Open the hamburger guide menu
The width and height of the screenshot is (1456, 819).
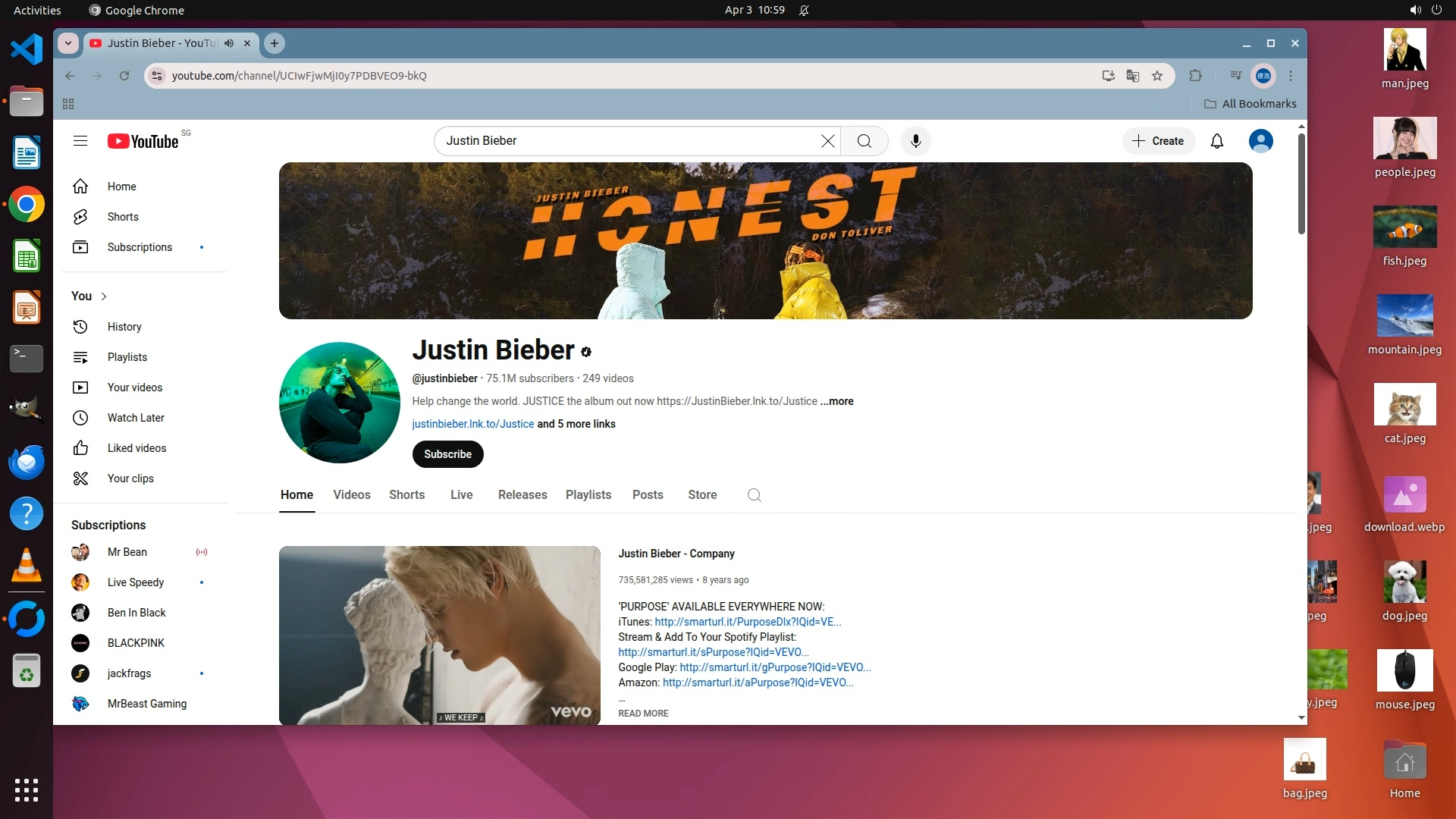[x=80, y=141]
